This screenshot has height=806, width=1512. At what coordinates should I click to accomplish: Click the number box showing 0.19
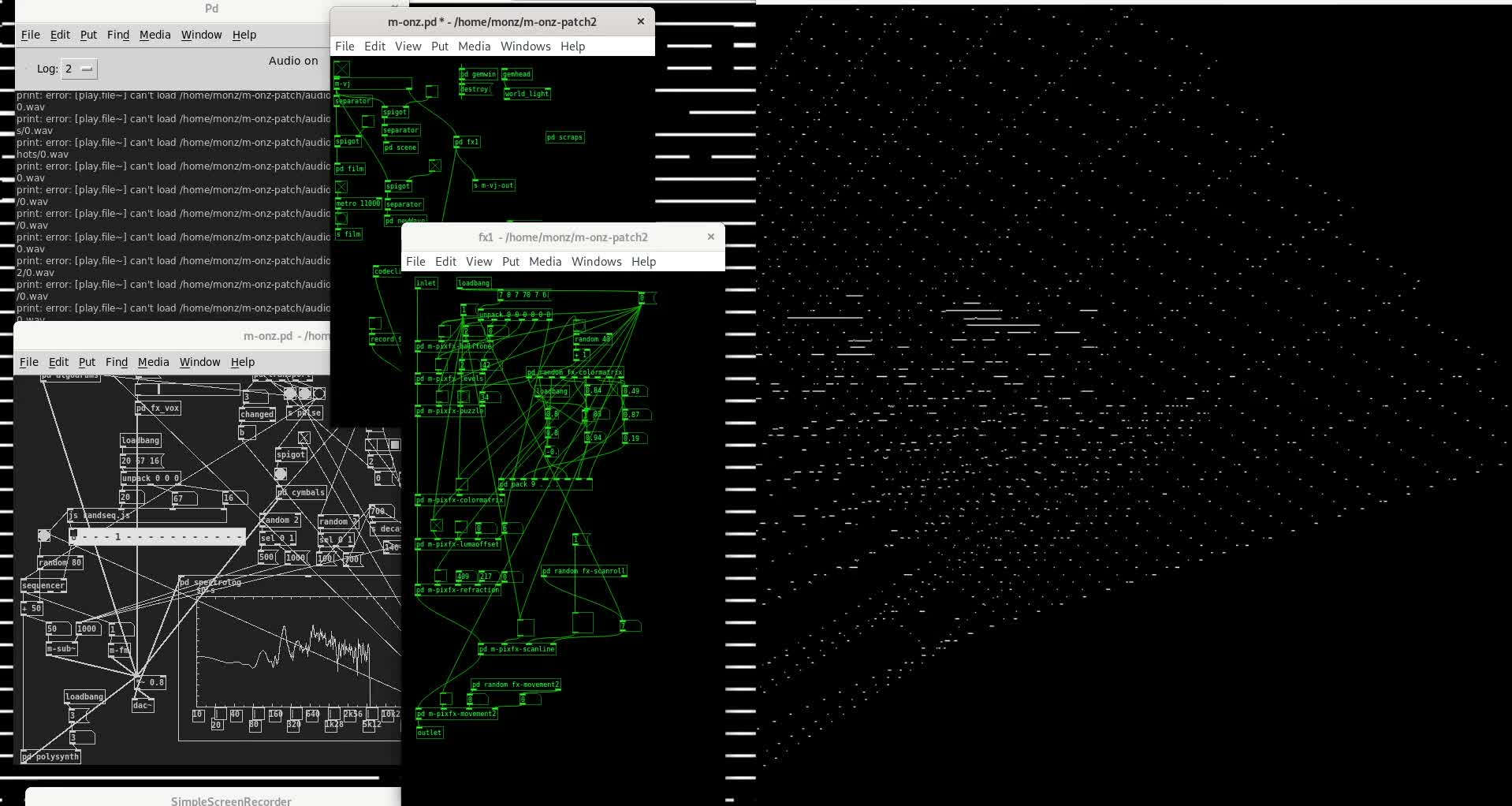click(x=634, y=438)
